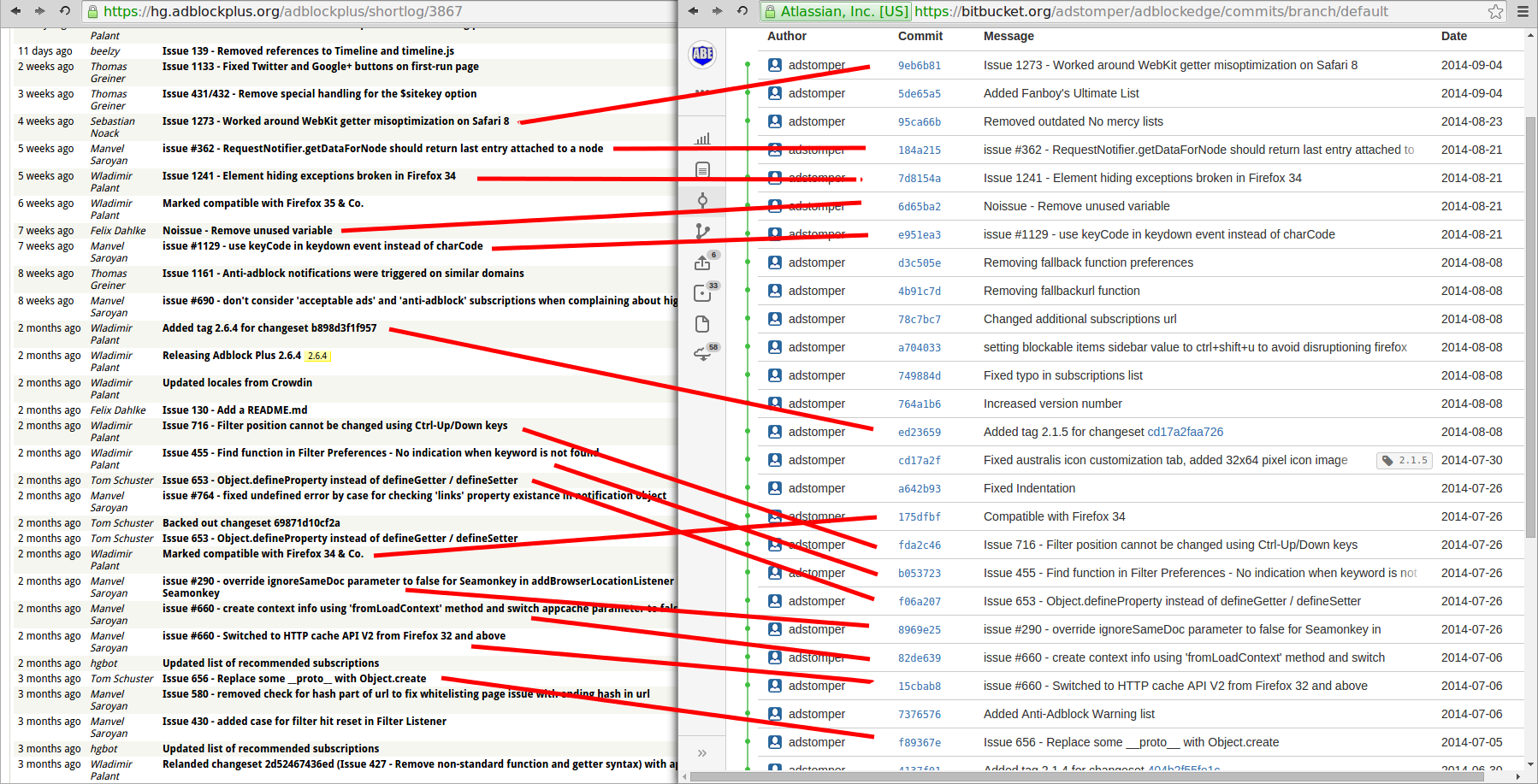Click adstomper author name on Fixed Indentation row
This screenshot has width=1538, height=784.
click(x=817, y=488)
